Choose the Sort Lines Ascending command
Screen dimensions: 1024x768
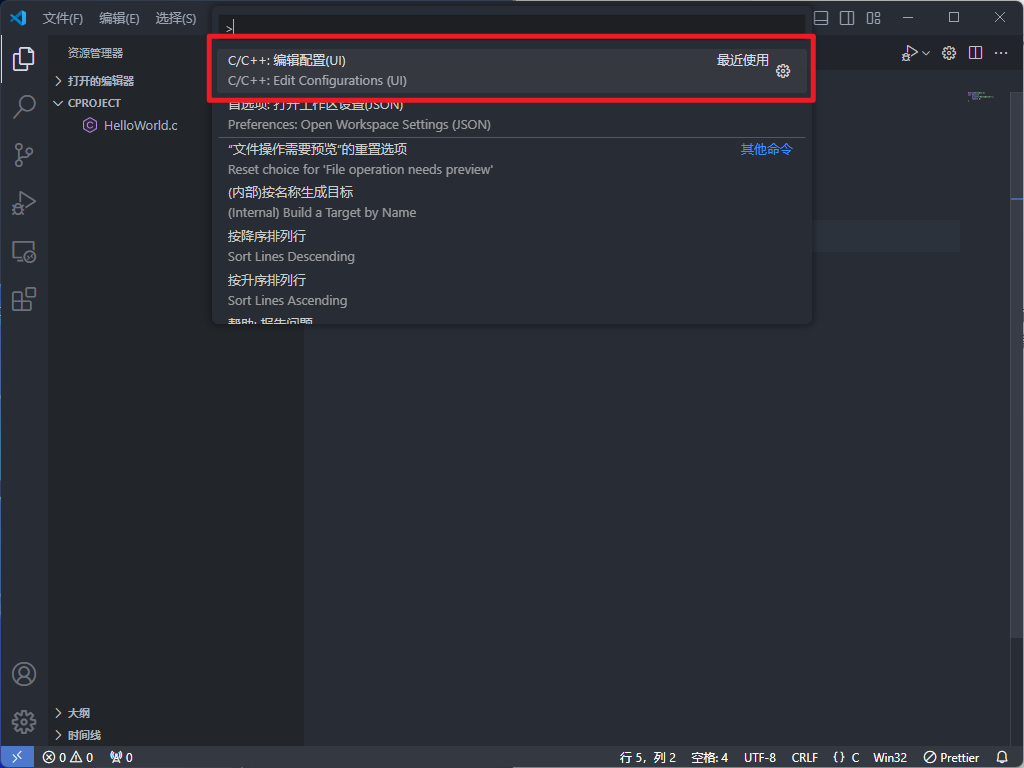[x=512, y=290]
